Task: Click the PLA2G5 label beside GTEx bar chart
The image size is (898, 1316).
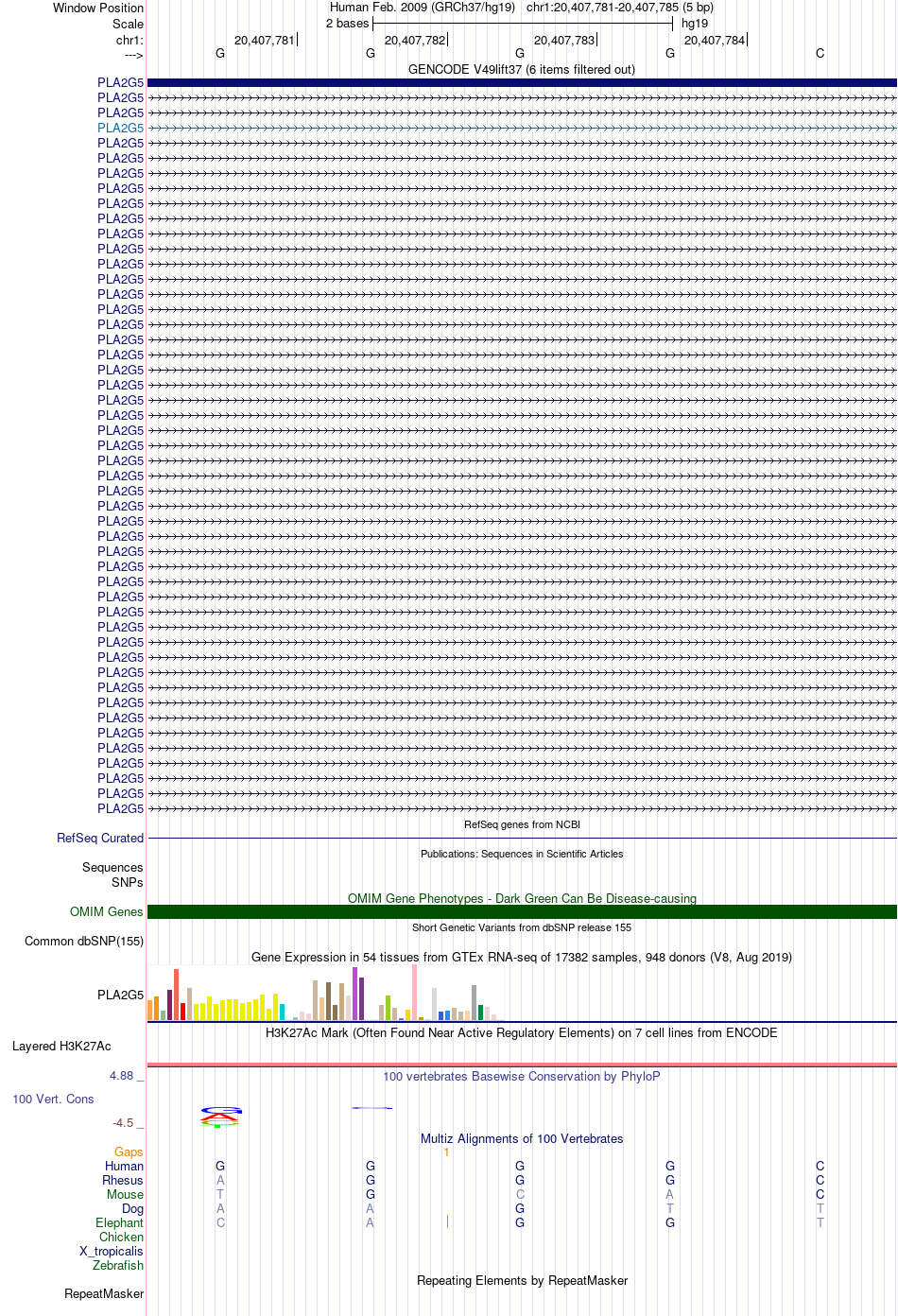Action: (x=120, y=995)
